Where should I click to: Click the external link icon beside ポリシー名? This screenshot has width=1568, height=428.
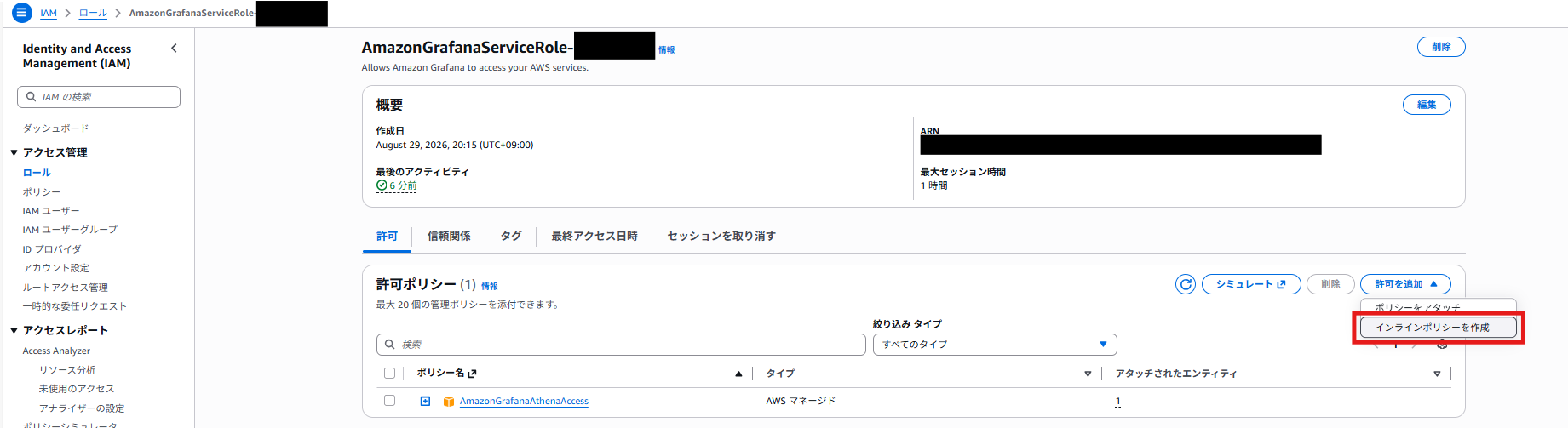[x=473, y=374]
